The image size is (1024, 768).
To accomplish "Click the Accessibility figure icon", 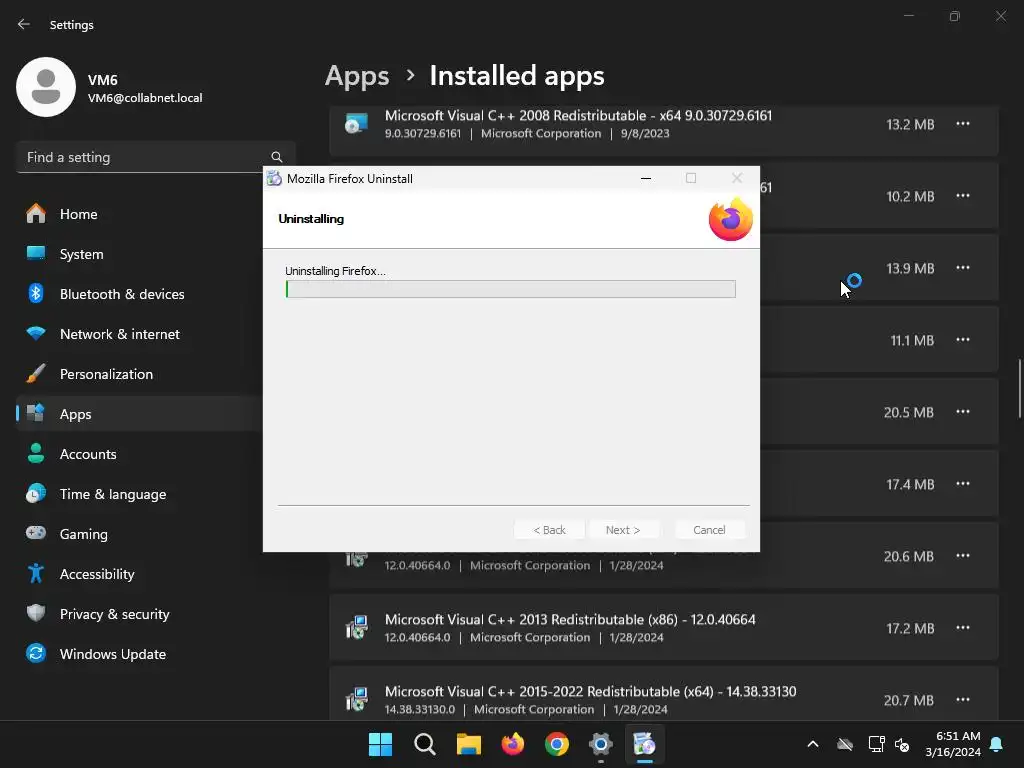I will [x=36, y=573].
